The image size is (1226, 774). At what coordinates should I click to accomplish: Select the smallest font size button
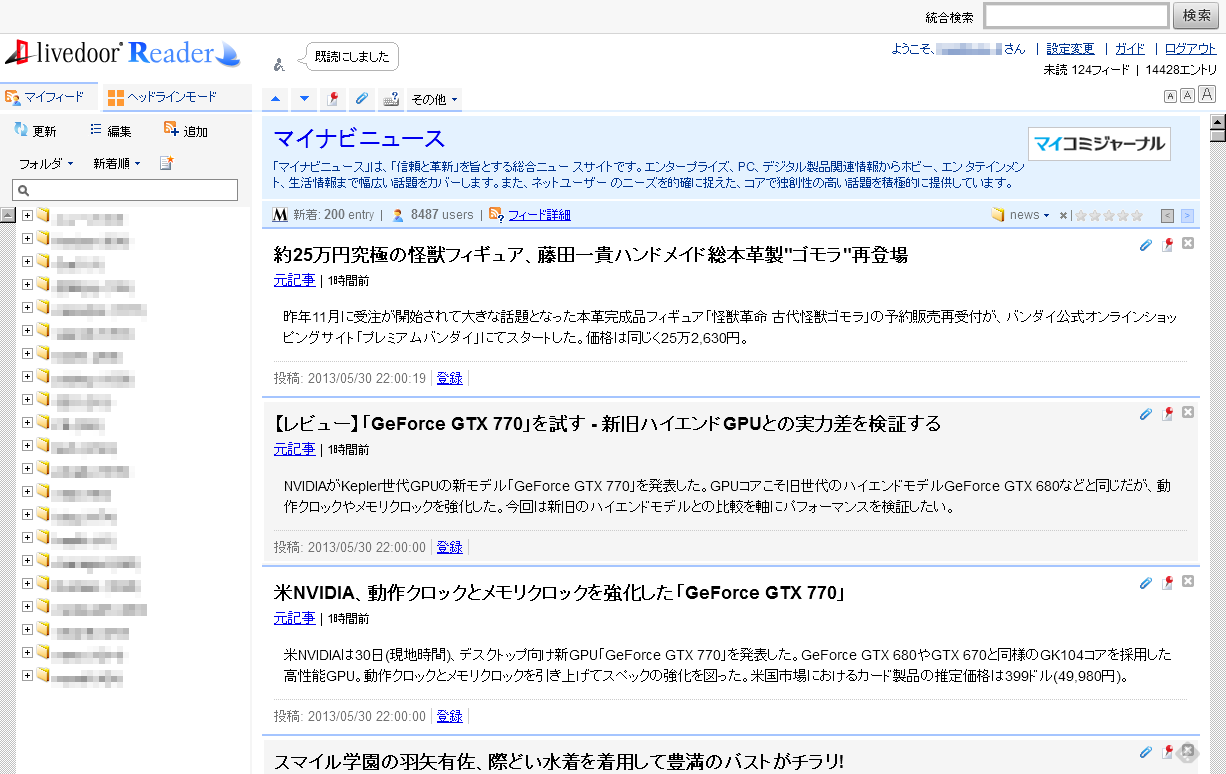[x=1170, y=96]
